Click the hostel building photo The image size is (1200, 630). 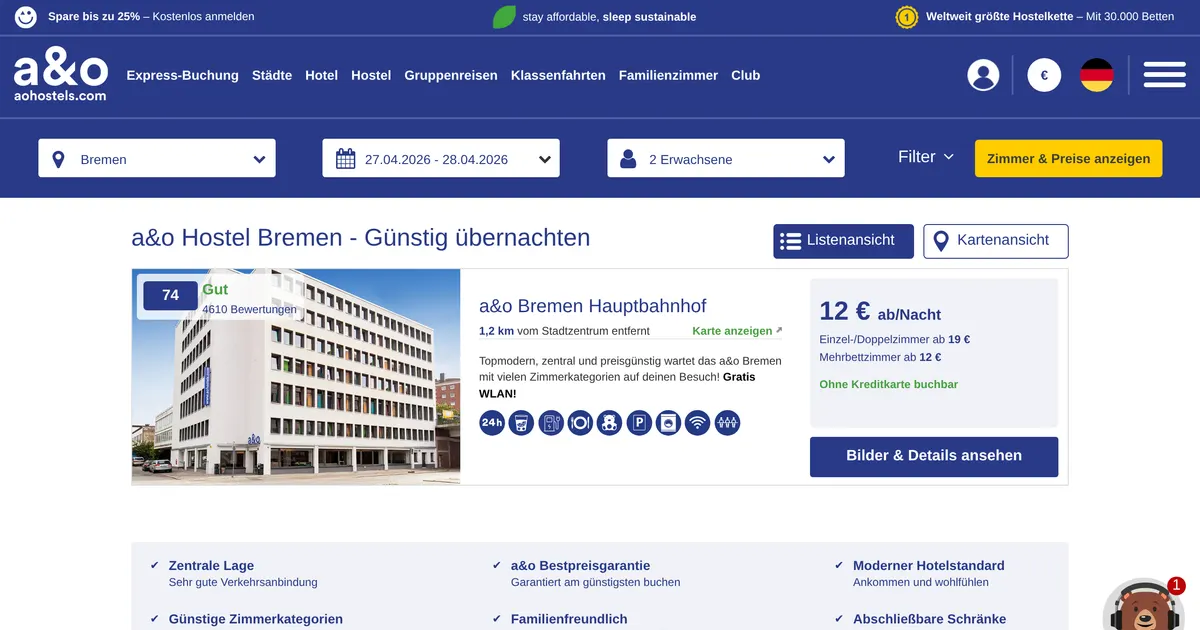tap(296, 377)
